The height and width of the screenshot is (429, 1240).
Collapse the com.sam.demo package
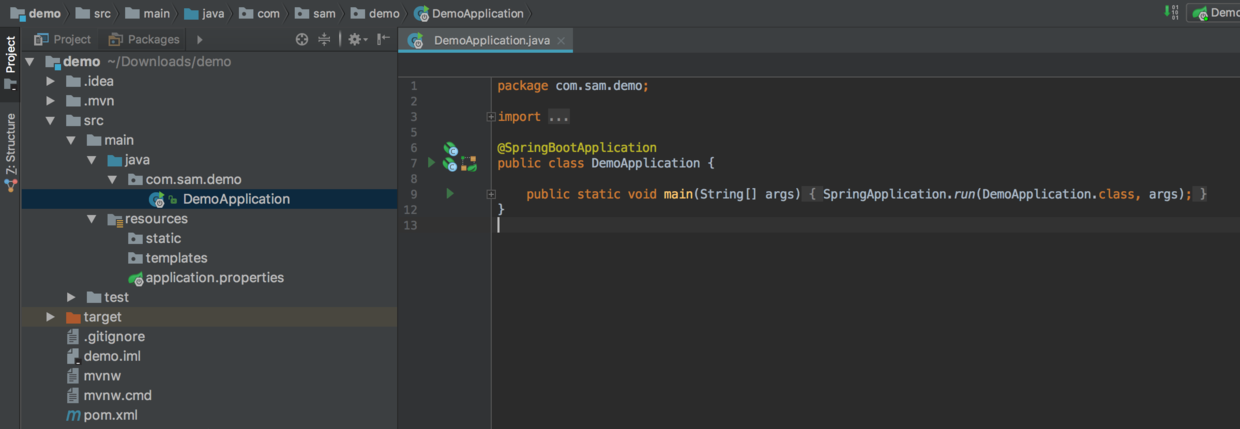pyautogui.click(x=112, y=180)
